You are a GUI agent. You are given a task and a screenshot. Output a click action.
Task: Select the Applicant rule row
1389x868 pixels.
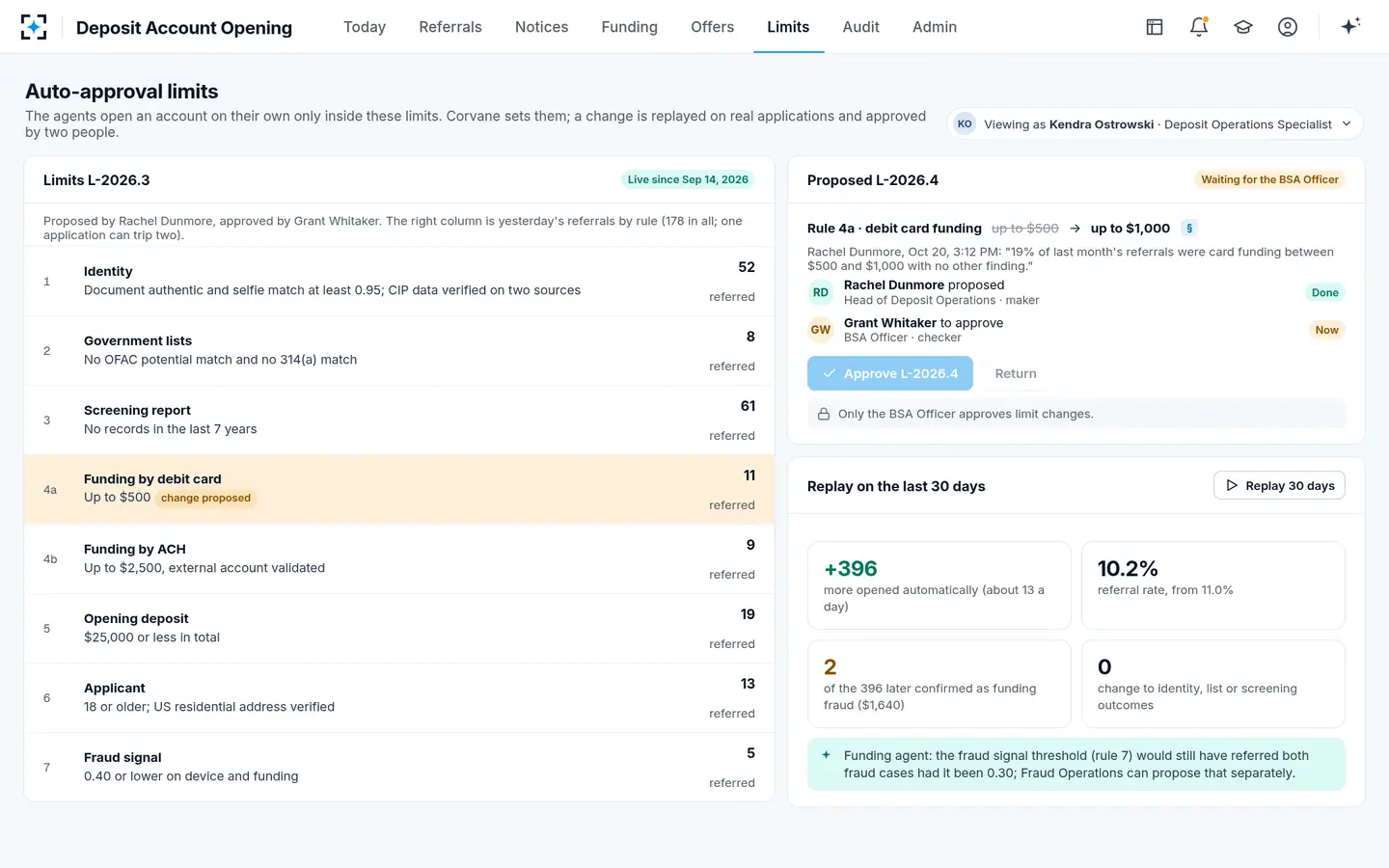tap(399, 698)
